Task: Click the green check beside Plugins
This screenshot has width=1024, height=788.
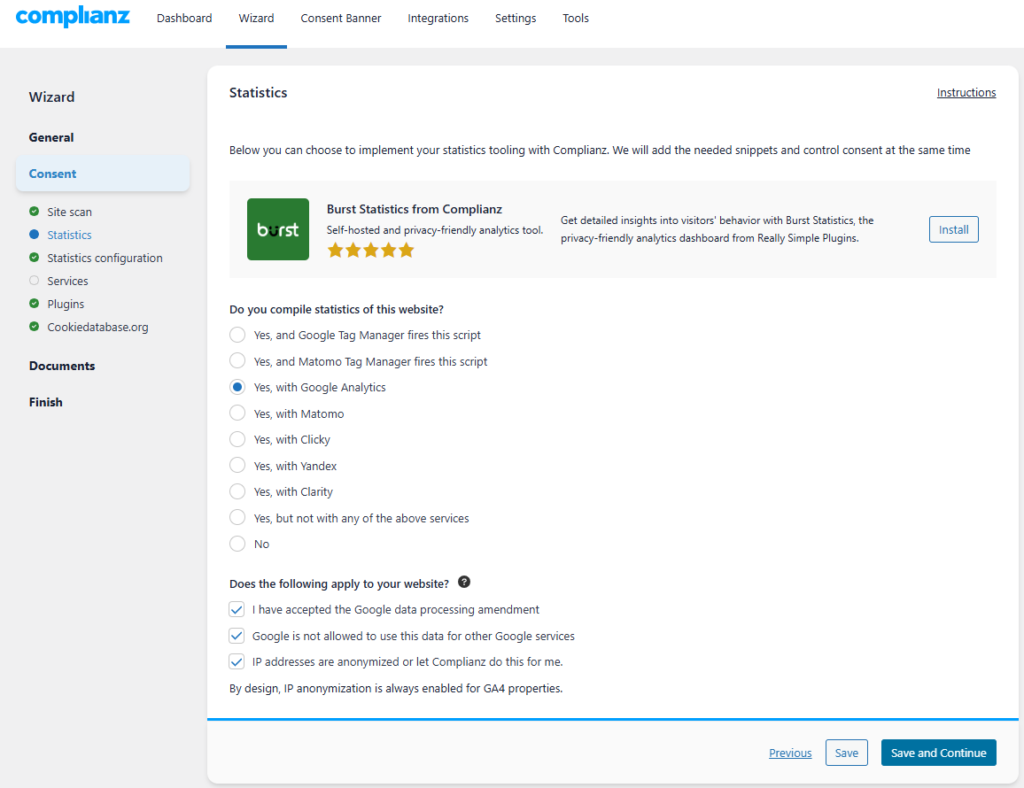Action: [34, 303]
